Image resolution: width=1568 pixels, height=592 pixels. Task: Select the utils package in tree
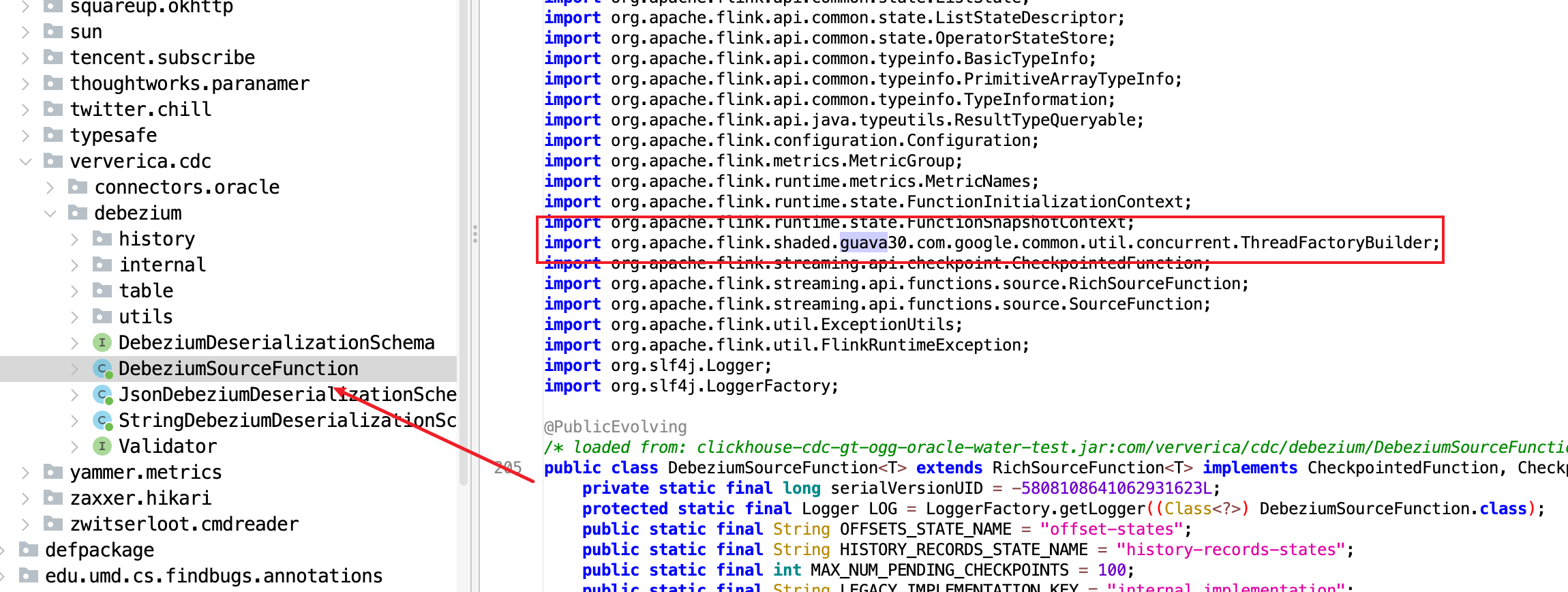pyautogui.click(x=145, y=317)
